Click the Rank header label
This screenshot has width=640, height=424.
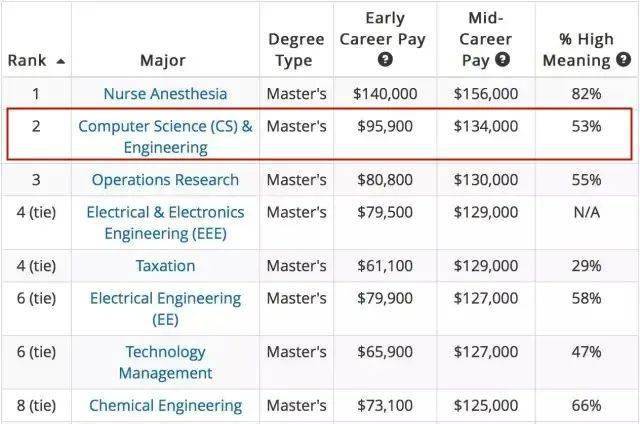(x=27, y=60)
